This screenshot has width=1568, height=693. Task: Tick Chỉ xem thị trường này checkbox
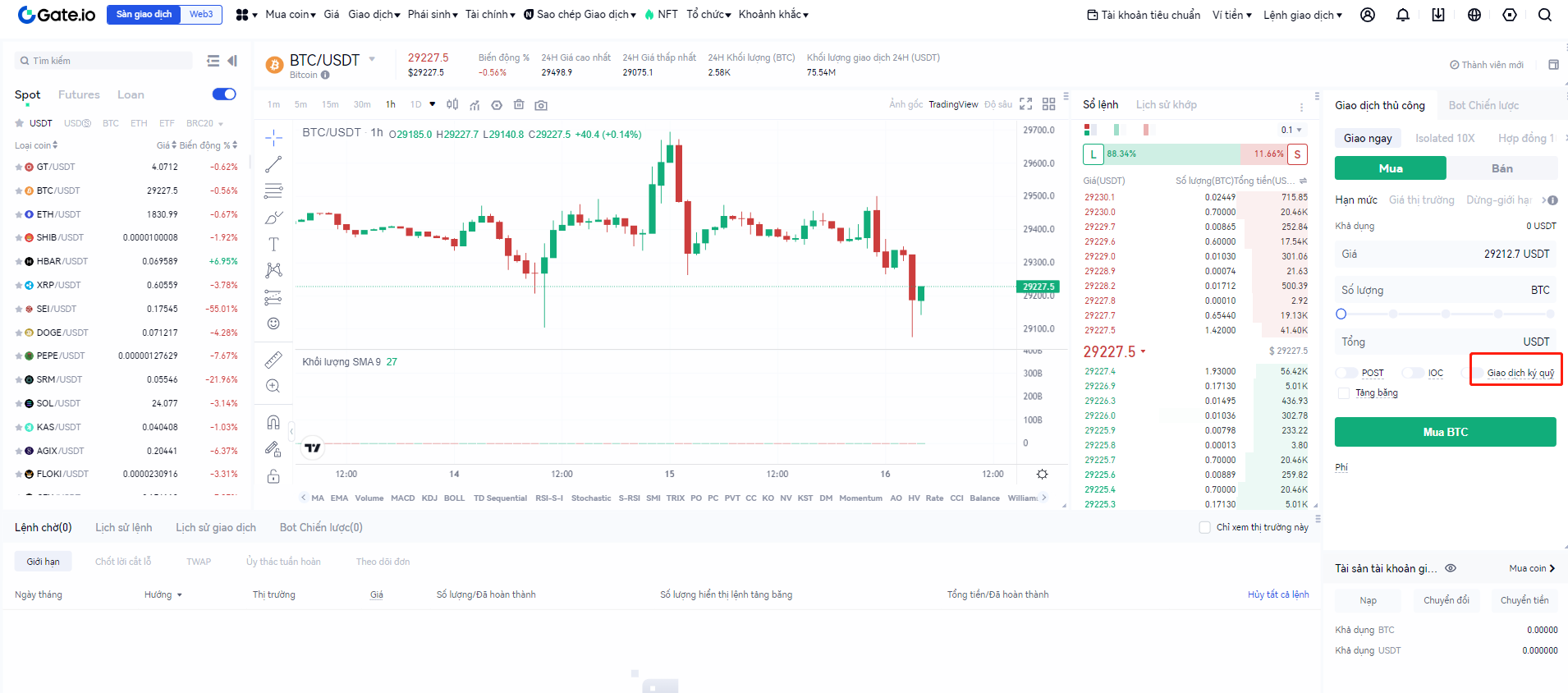tap(1204, 527)
